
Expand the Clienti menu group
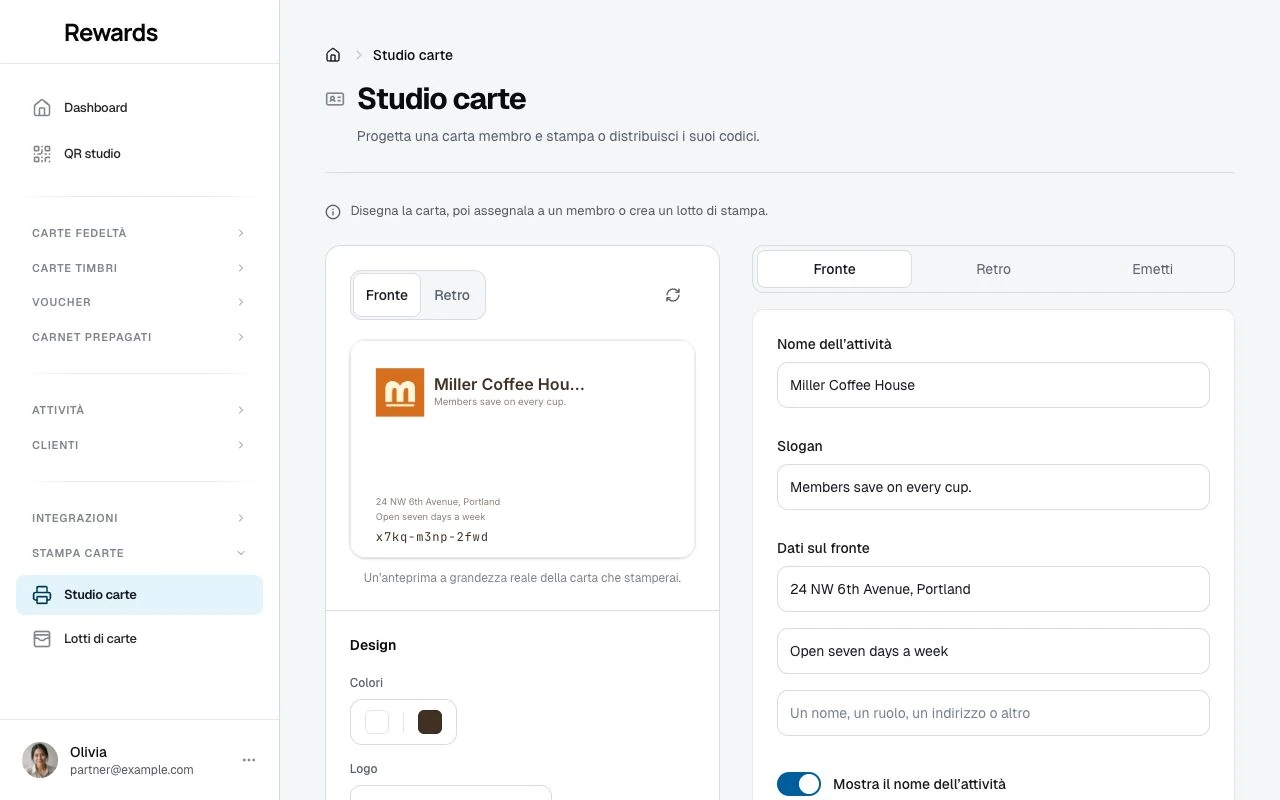click(x=139, y=445)
